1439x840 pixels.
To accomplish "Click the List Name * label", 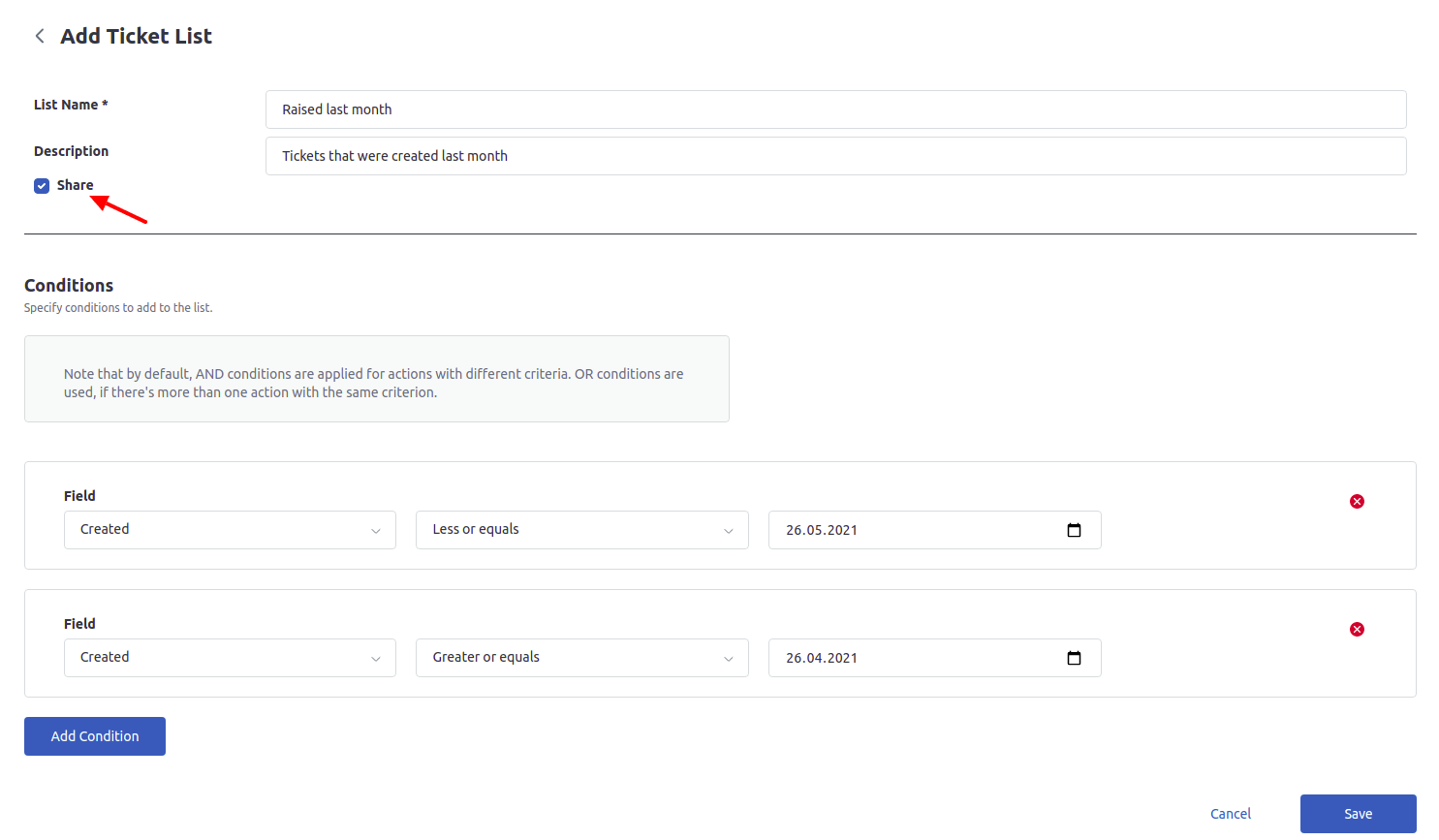I will 71,105.
